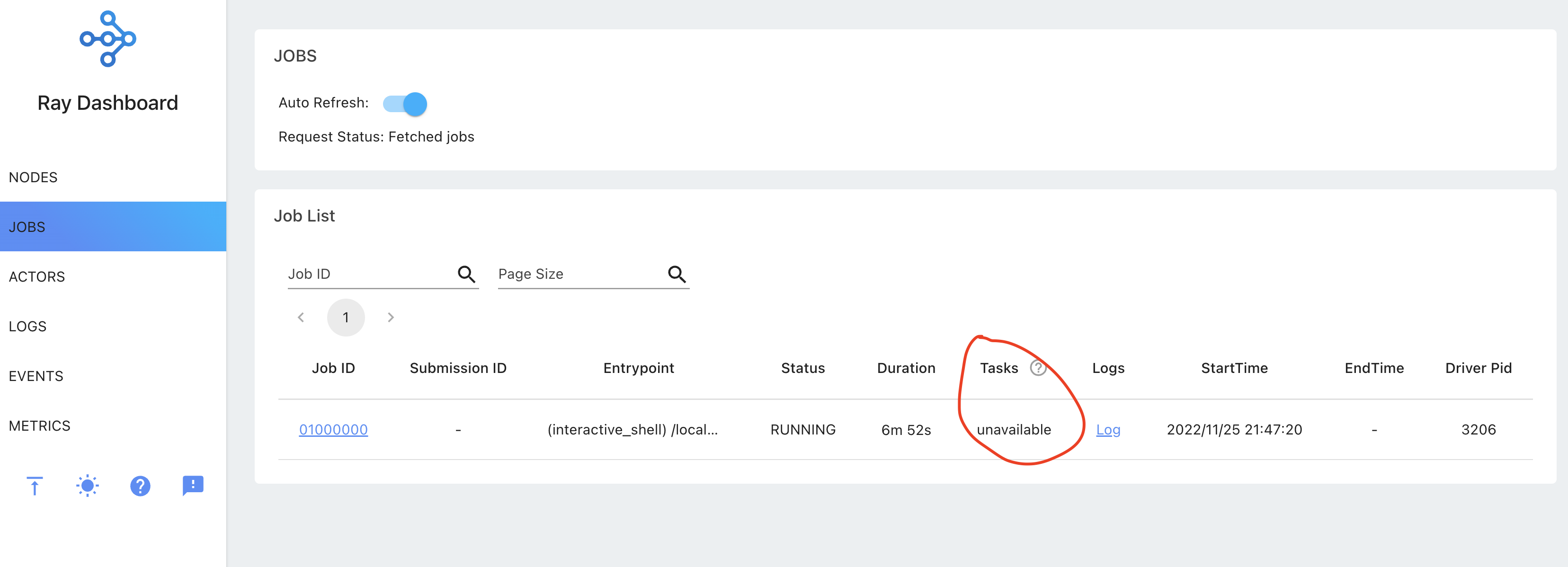This screenshot has width=1568, height=567.
Task: Click the Ray Dashboard logo icon
Action: tap(108, 39)
